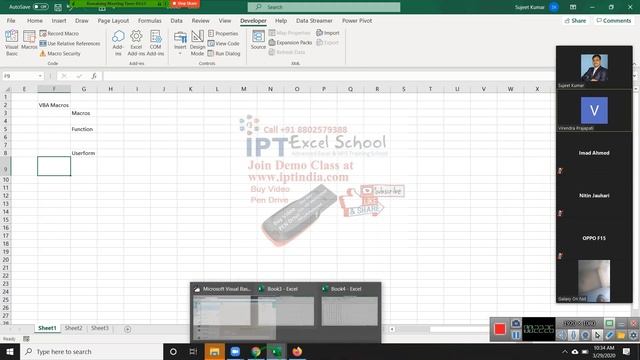640x360 pixels.
Task: Toggle Design Mode
Action: [197, 42]
